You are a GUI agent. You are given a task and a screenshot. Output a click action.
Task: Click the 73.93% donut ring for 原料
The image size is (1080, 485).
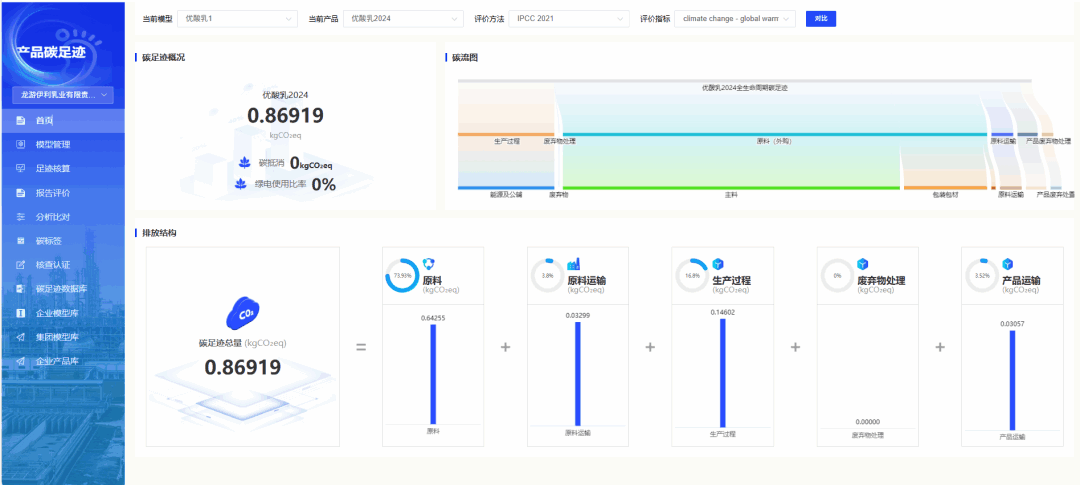click(x=402, y=276)
